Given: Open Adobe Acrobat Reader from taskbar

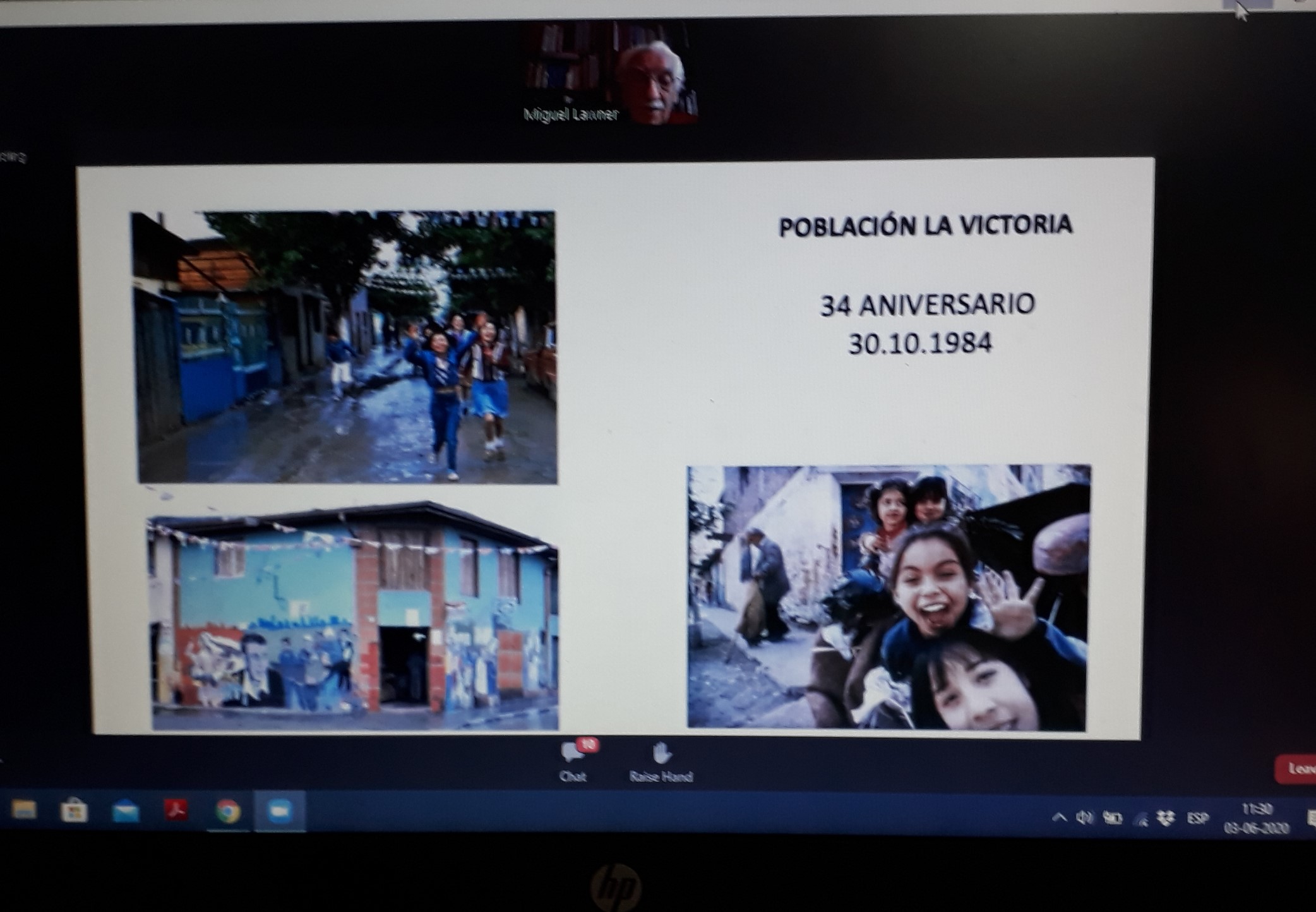Looking at the screenshot, I should point(176,810).
